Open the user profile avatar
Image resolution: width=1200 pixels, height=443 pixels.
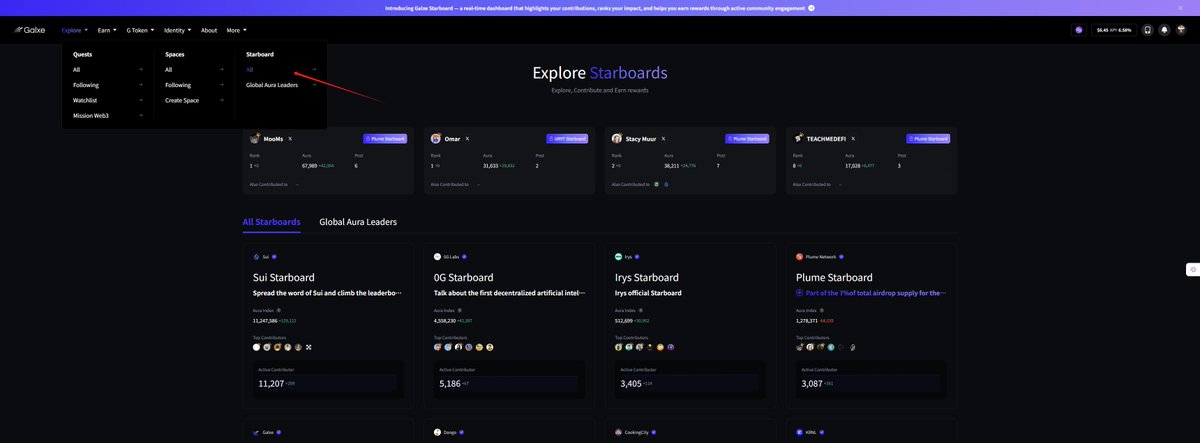(1181, 30)
